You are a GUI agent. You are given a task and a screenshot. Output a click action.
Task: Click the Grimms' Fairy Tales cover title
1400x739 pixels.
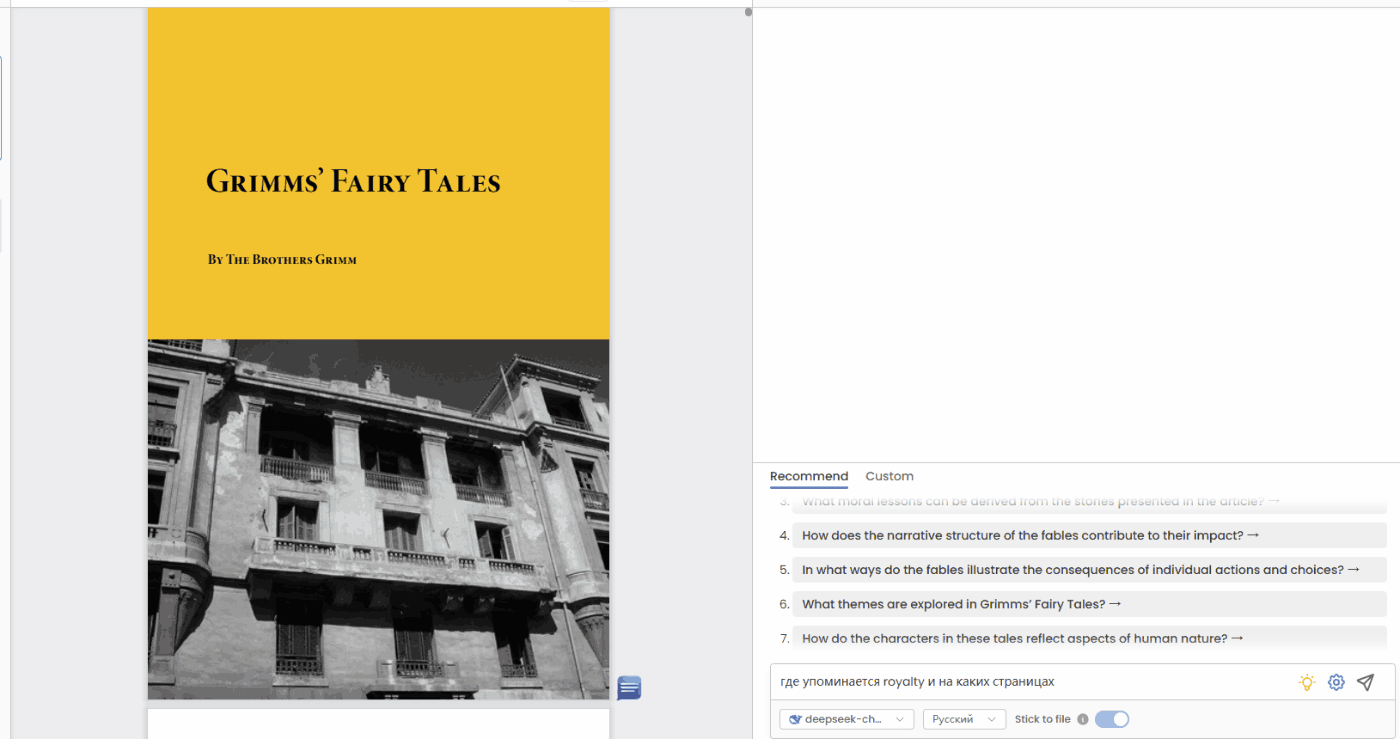tap(353, 181)
